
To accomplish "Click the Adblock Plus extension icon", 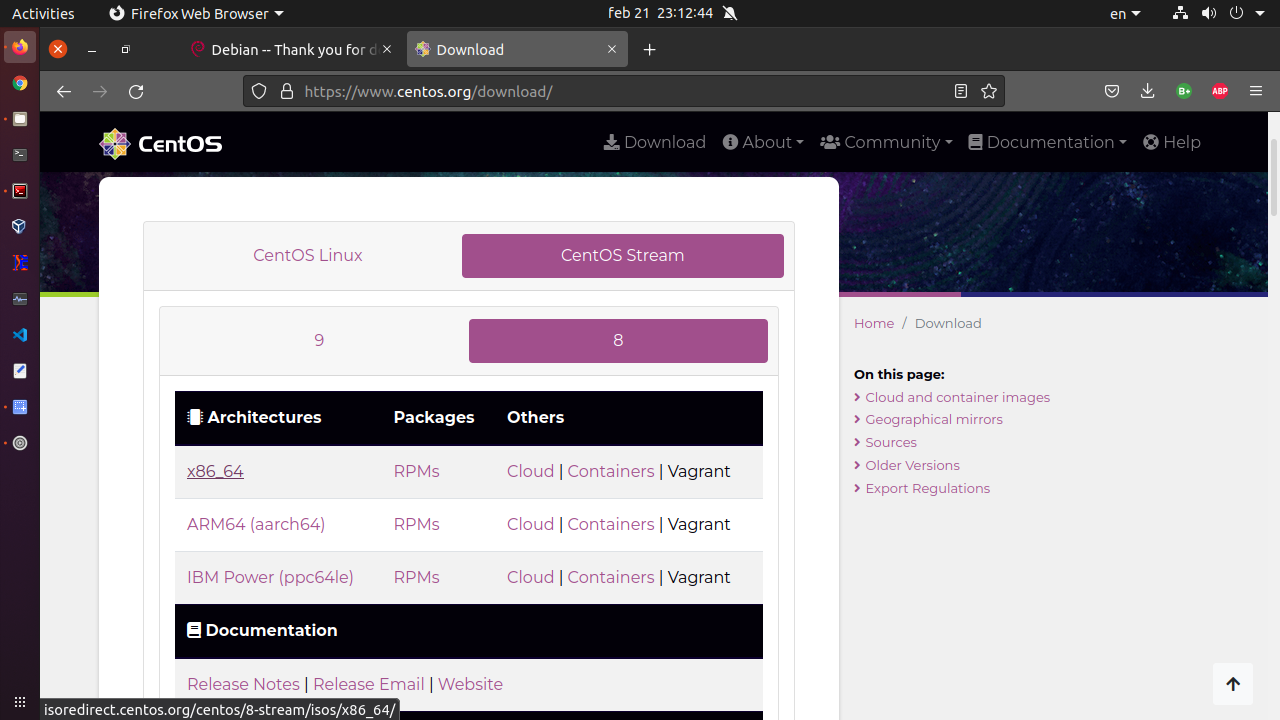I will (1219, 92).
